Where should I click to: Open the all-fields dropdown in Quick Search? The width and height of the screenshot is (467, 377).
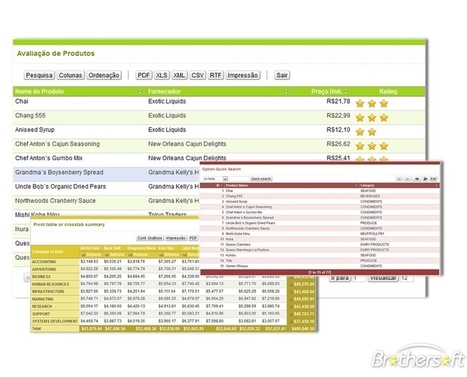coord(212,179)
